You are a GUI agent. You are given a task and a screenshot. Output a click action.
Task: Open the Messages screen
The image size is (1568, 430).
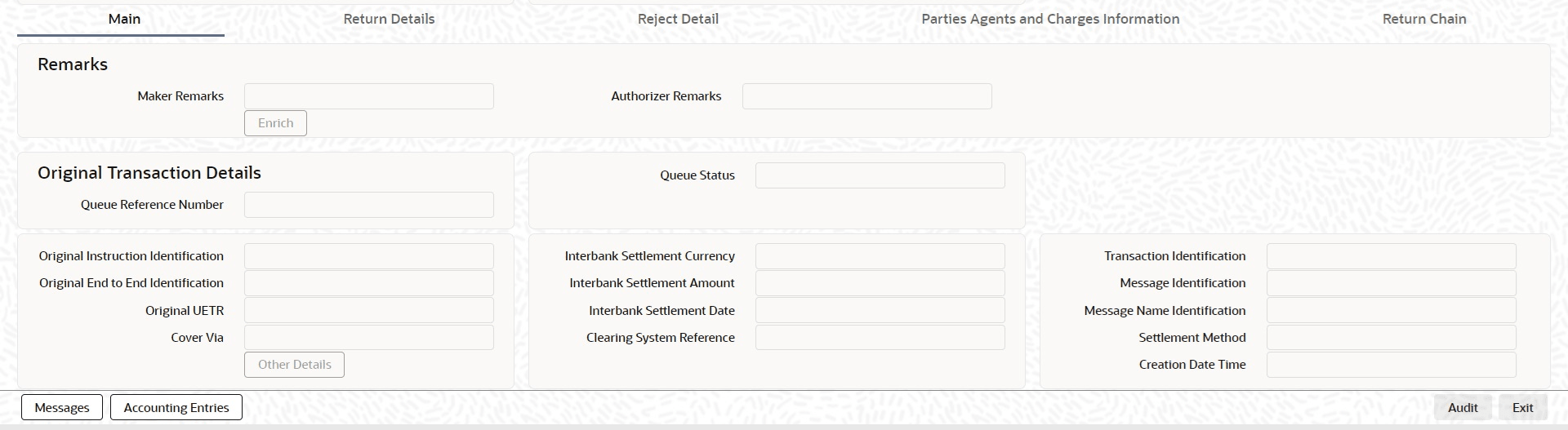(x=62, y=408)
